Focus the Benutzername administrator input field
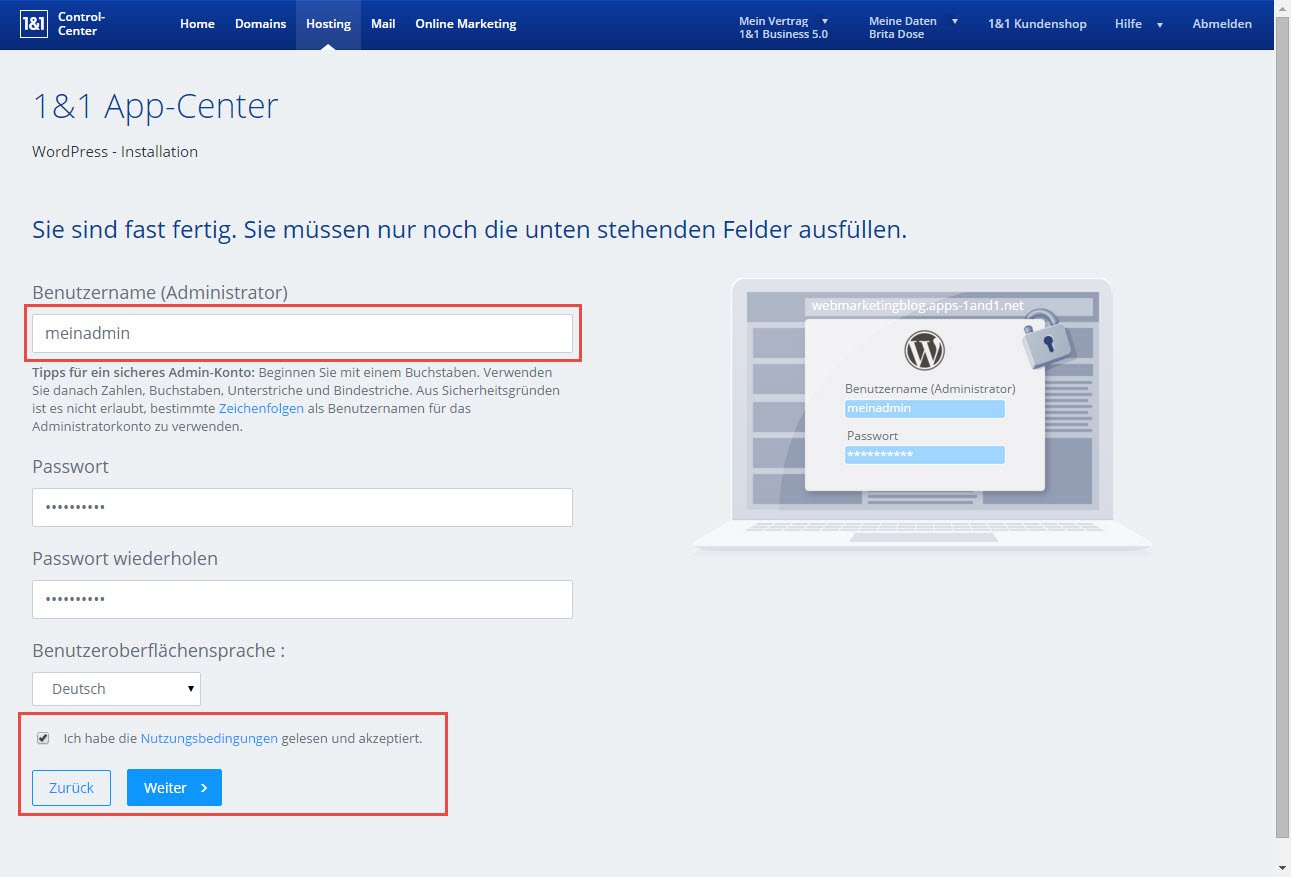This screenshot has width=1291, height=877. [x=302, y=334]
